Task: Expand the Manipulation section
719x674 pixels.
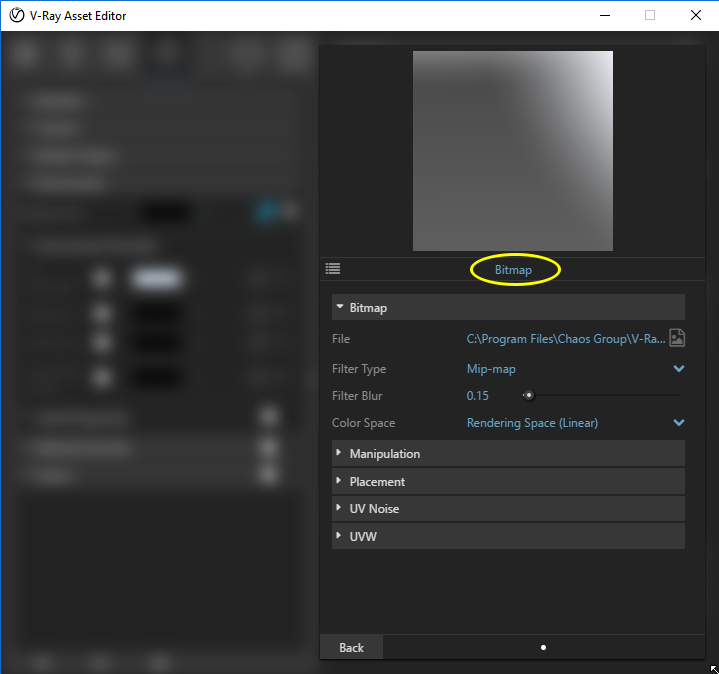Action: tap(508, 453)
